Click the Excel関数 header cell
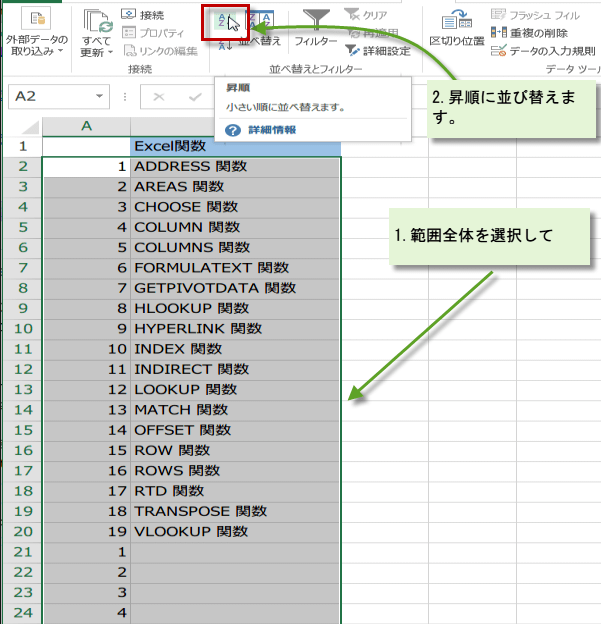This screenshot has height=624, width=601. click(235, 146)
